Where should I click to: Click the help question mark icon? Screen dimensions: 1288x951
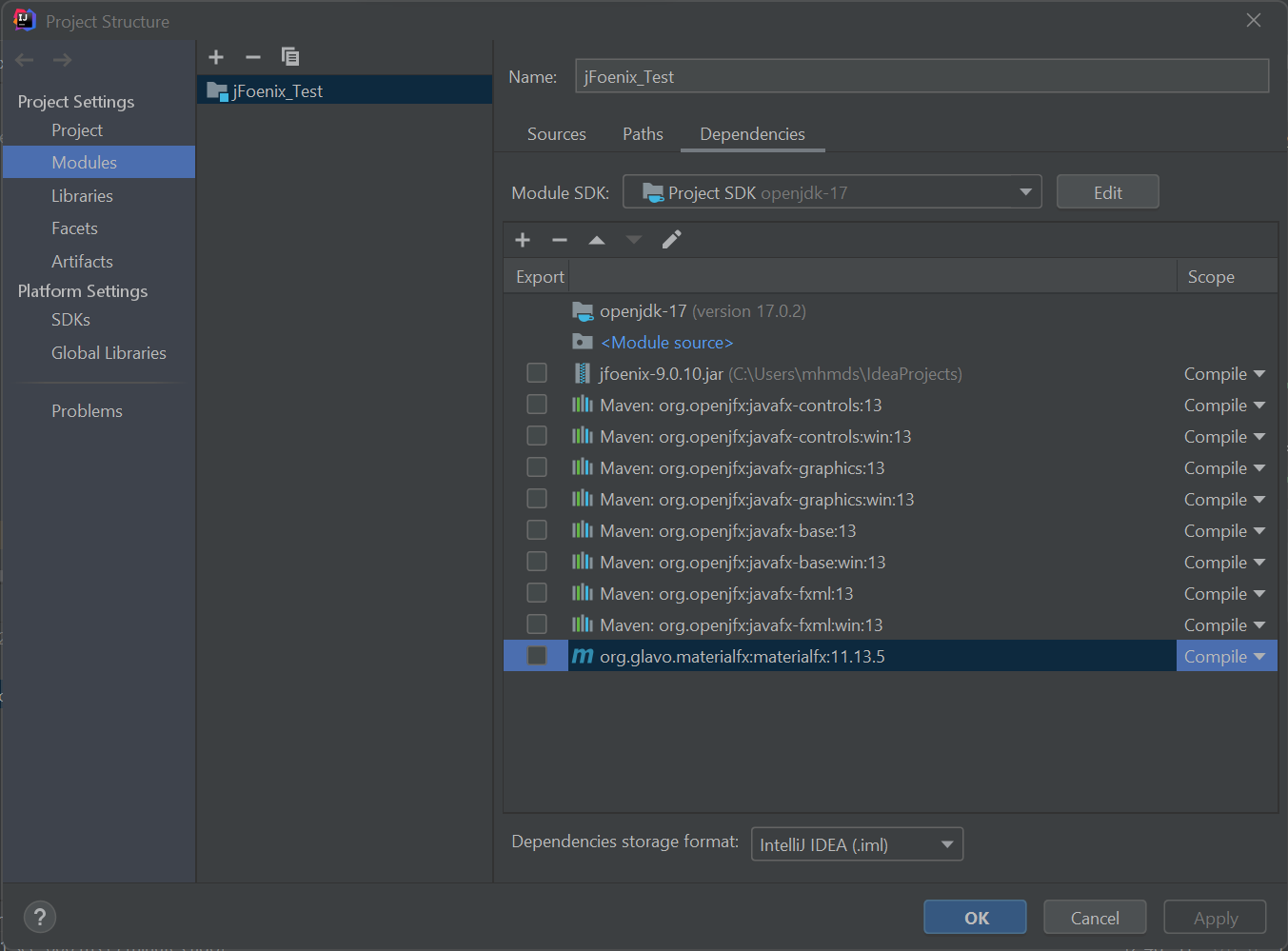pyautogui.click(x=39, y=917)
